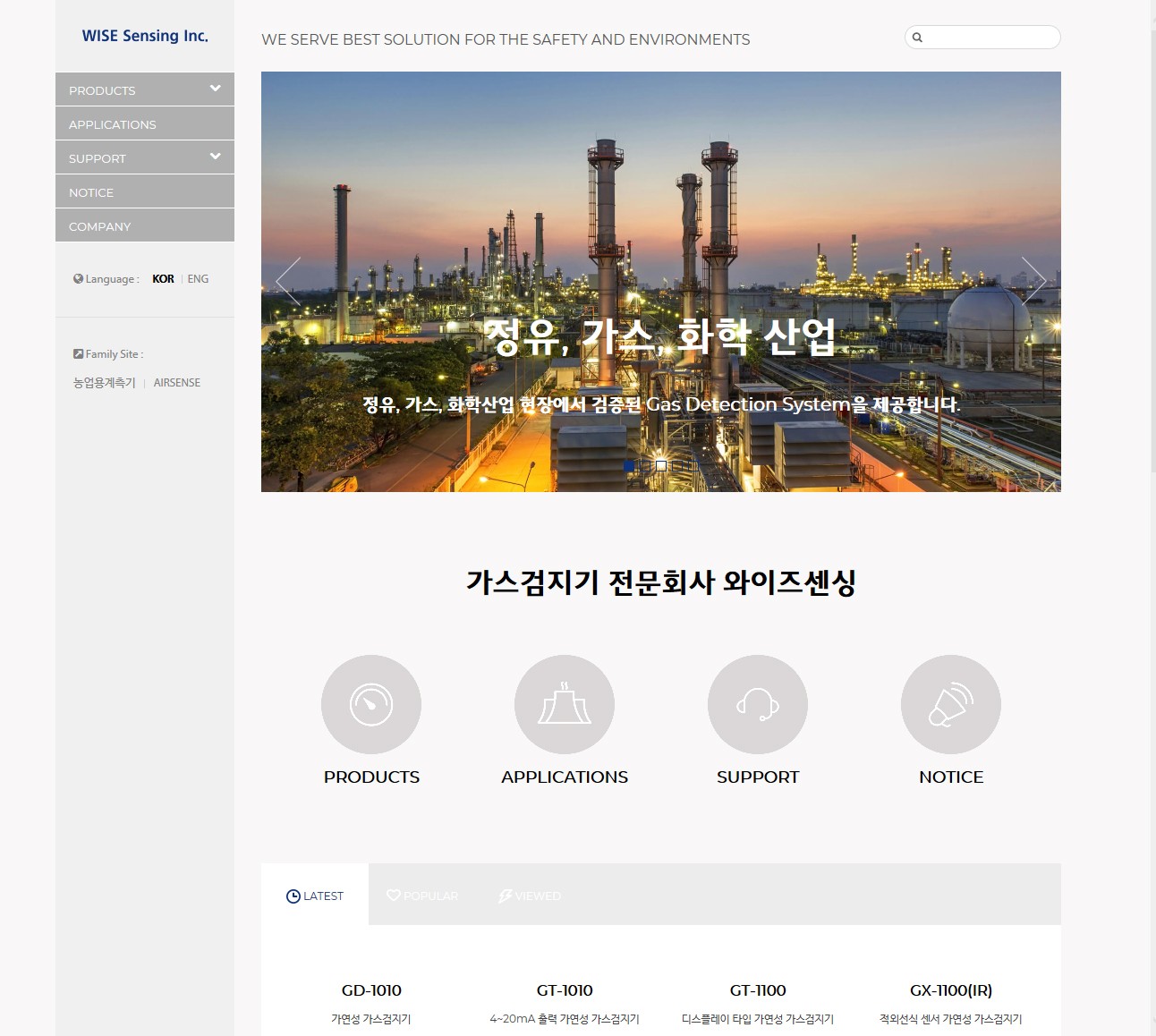Switch to the POPULAR tab
Image resolution: width=1156 pixels, height=1036 pixels.
(x=422, y=896)
